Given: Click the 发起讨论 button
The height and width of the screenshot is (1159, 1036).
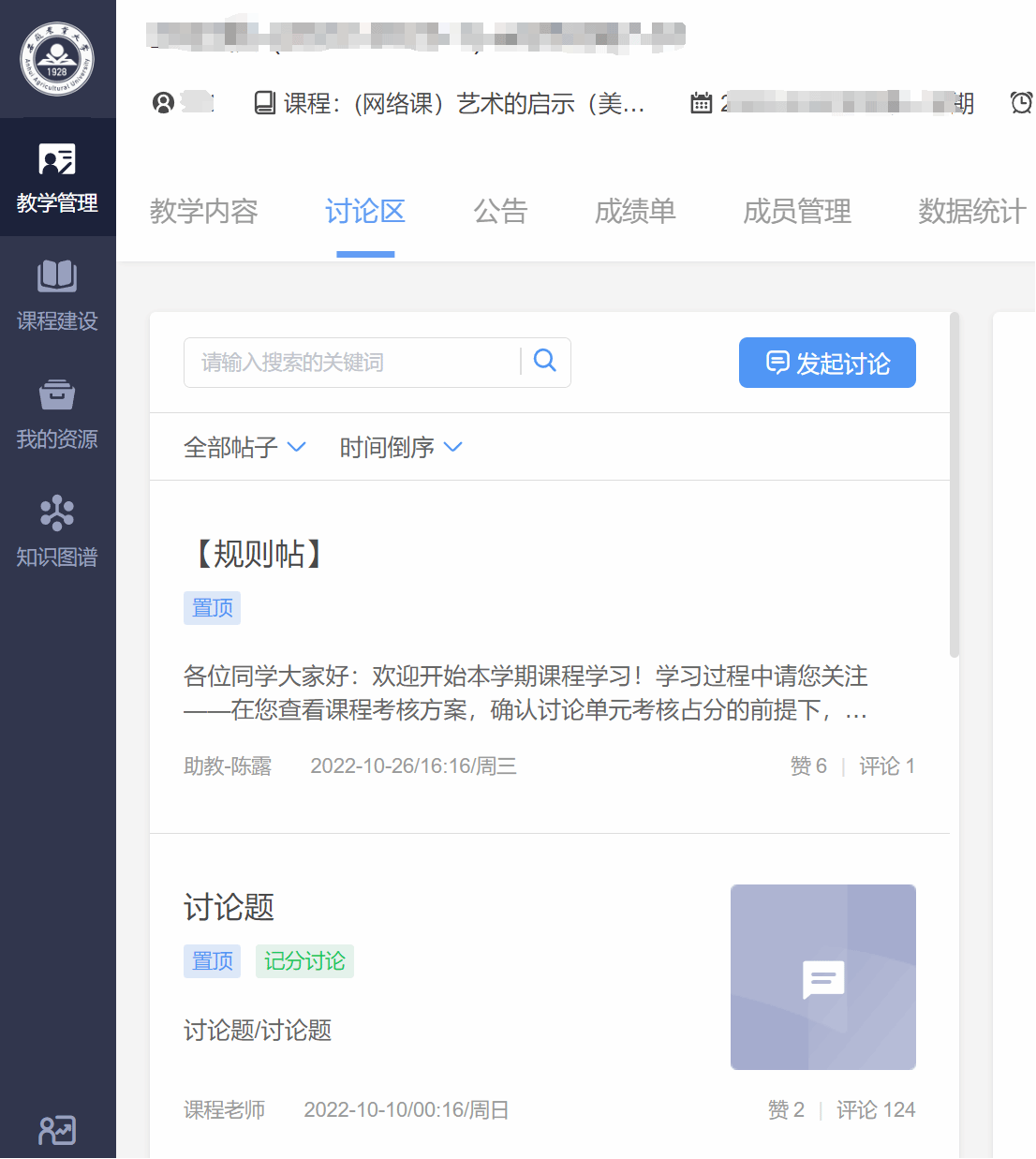Looking at the screenshot, I should 827,363.
